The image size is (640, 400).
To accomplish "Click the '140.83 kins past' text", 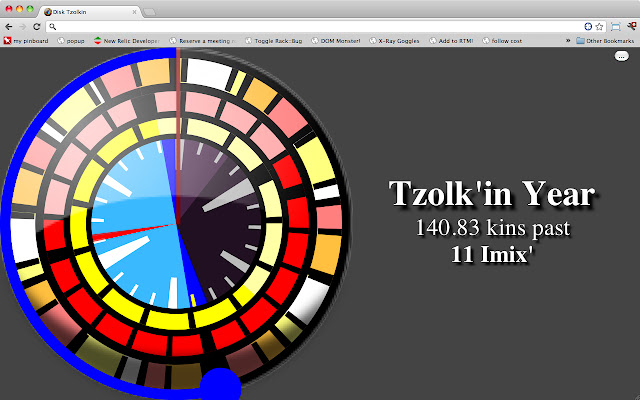I will (492, 228).
